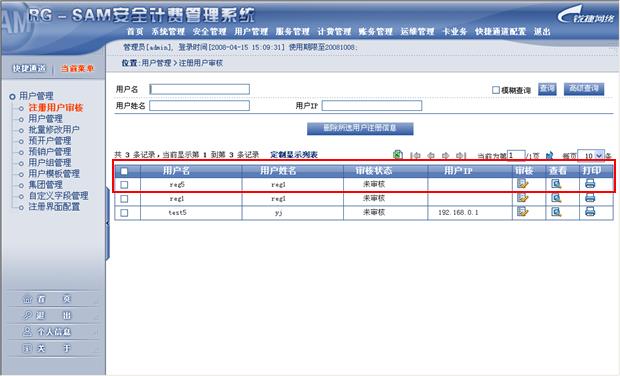Click the first page pagination arrow
This screenshot has height=376, width=620.
[x=415, y=156]
